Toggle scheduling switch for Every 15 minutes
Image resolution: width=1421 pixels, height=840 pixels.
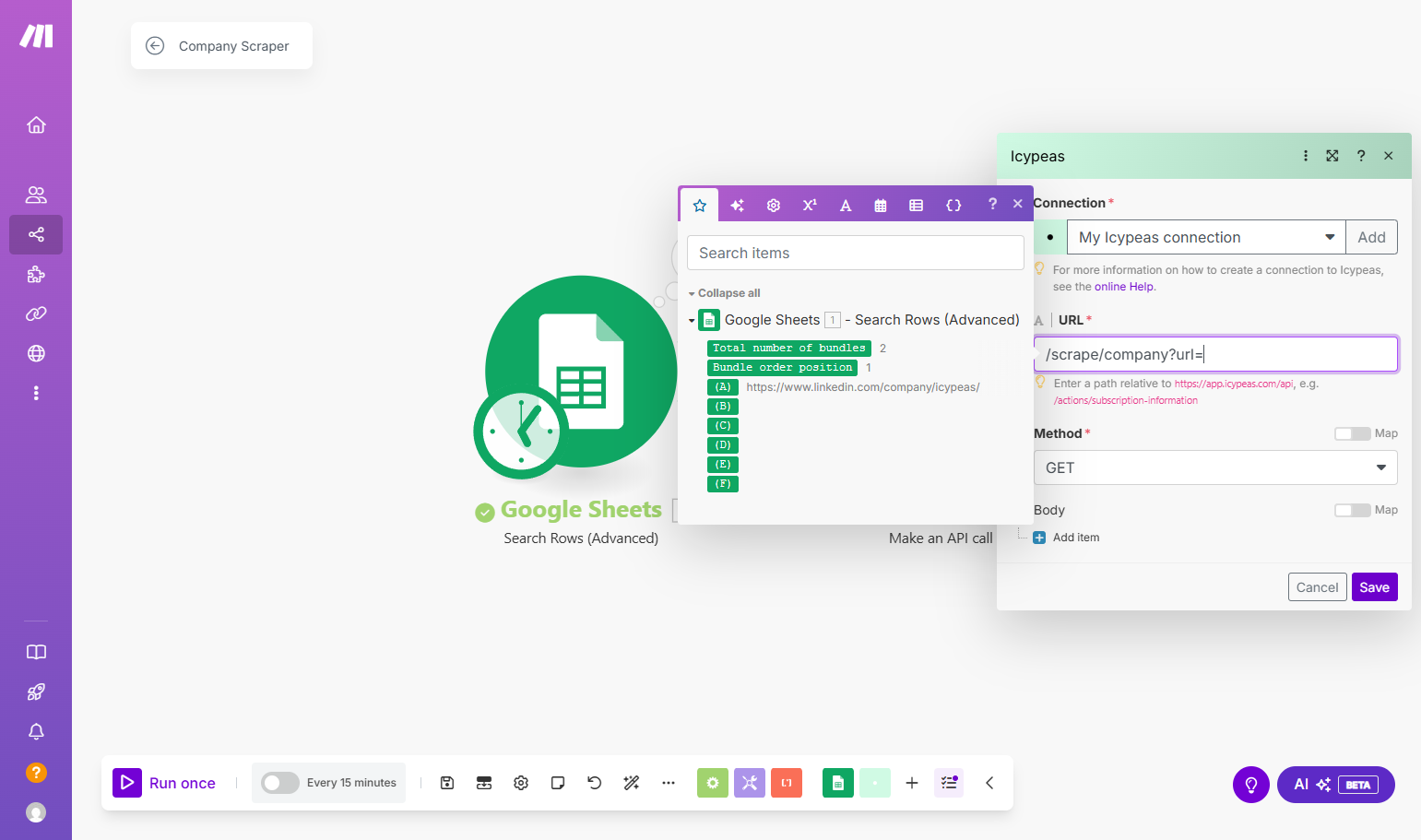click(279, 783)
